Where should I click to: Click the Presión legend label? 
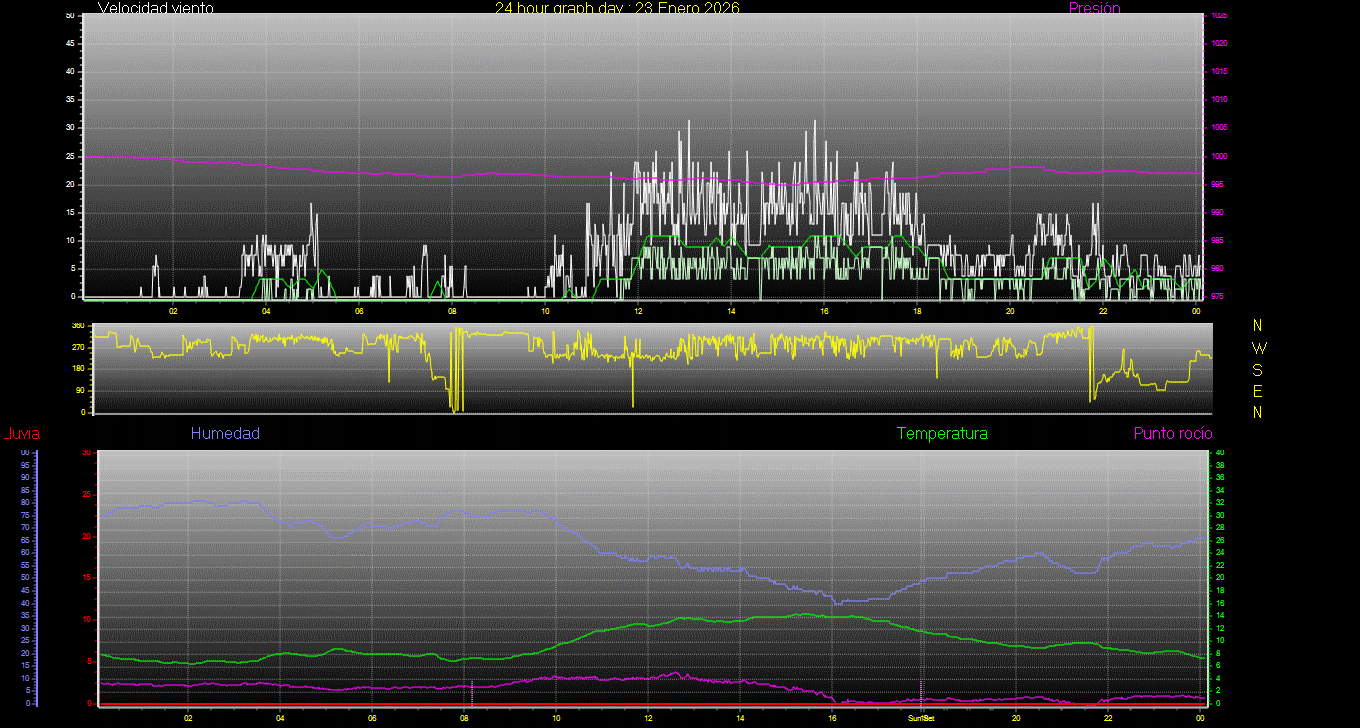coord(1094,8)
